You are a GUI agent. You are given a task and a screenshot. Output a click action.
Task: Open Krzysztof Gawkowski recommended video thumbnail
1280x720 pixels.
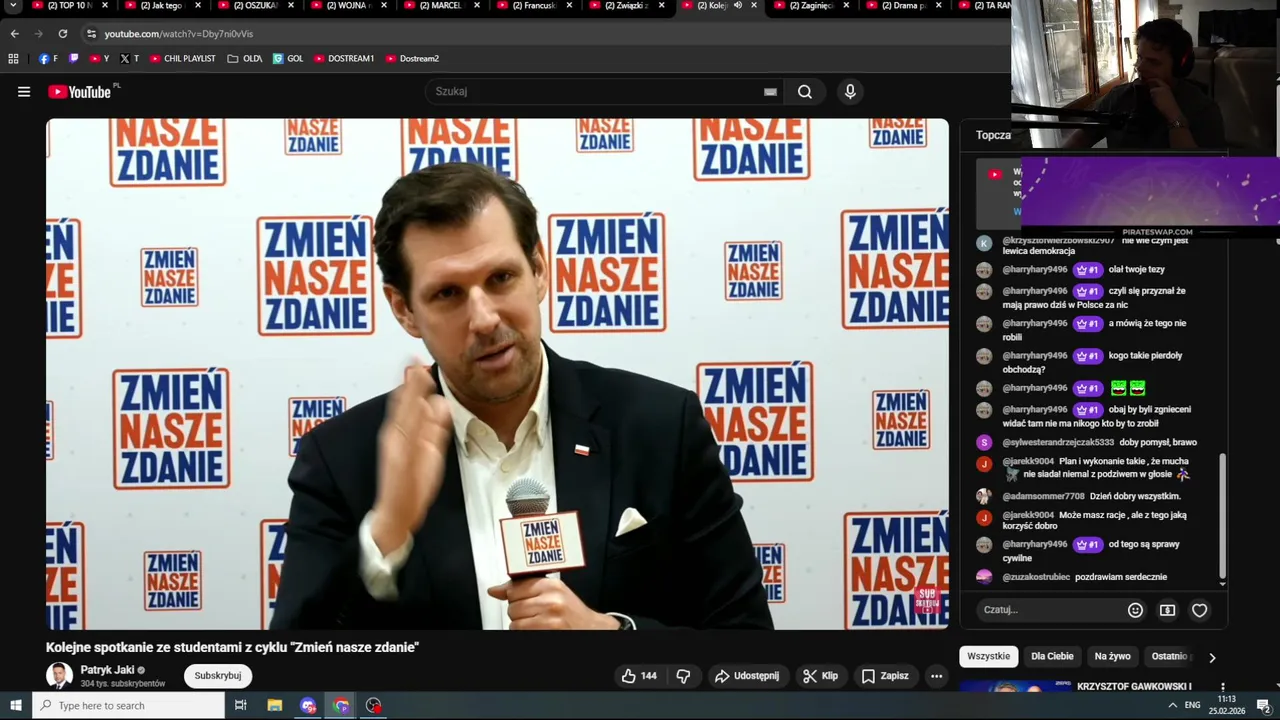tap(1015, 686)
